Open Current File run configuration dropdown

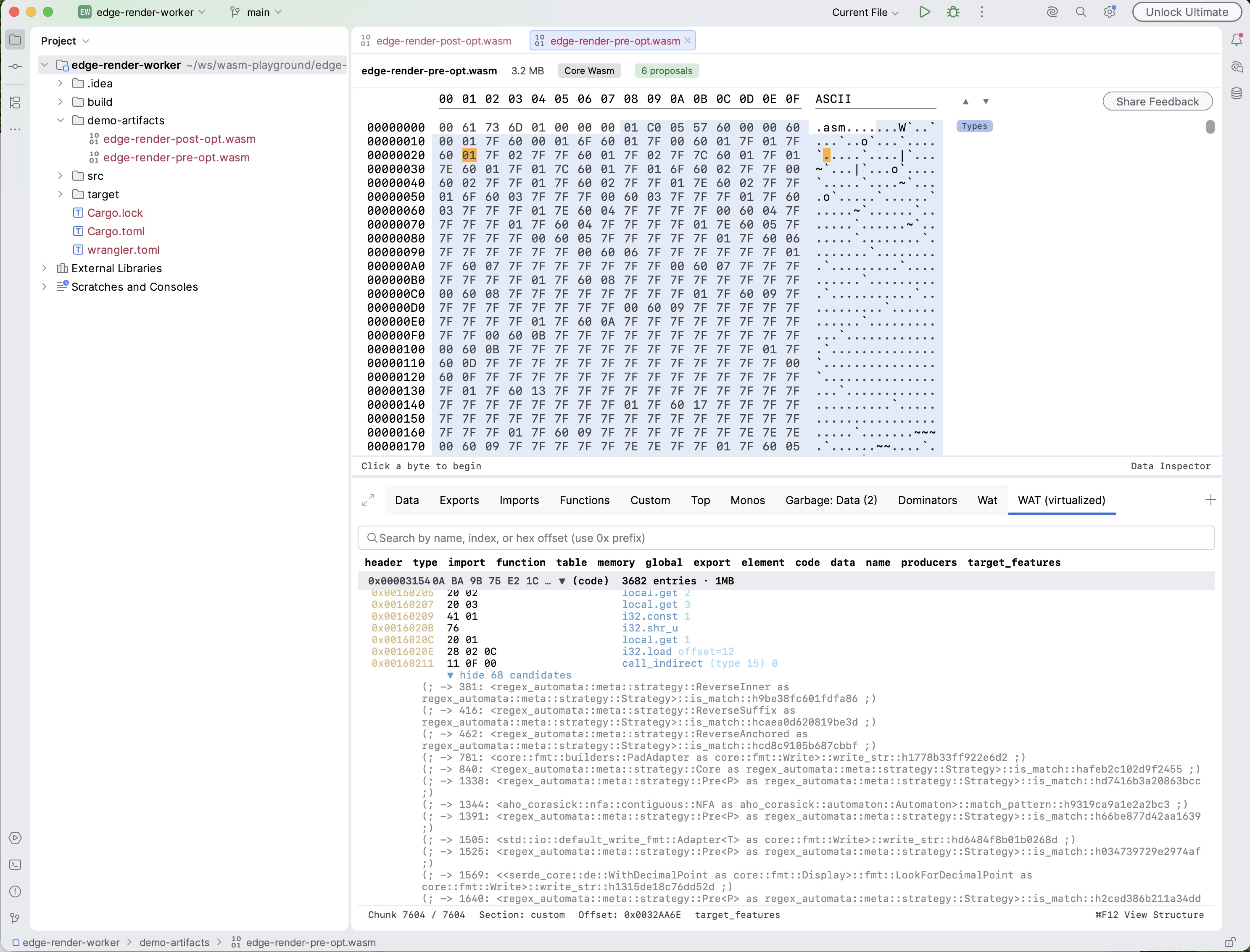tap(865, 12)
